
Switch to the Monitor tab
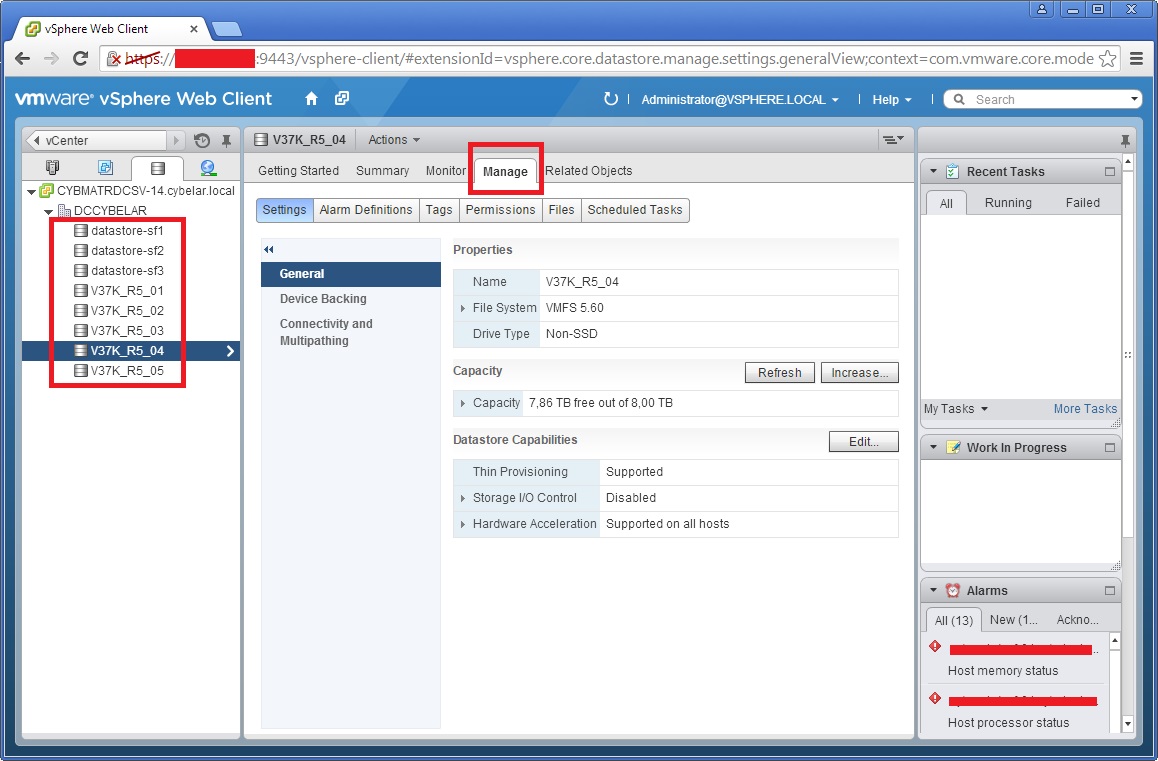click(x=445, y=171)
